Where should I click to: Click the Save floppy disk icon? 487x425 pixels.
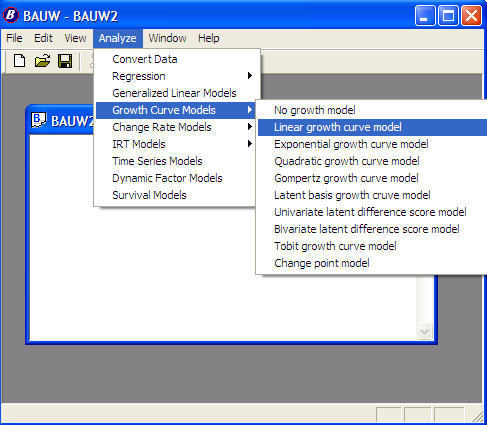[x=65, y=61]
